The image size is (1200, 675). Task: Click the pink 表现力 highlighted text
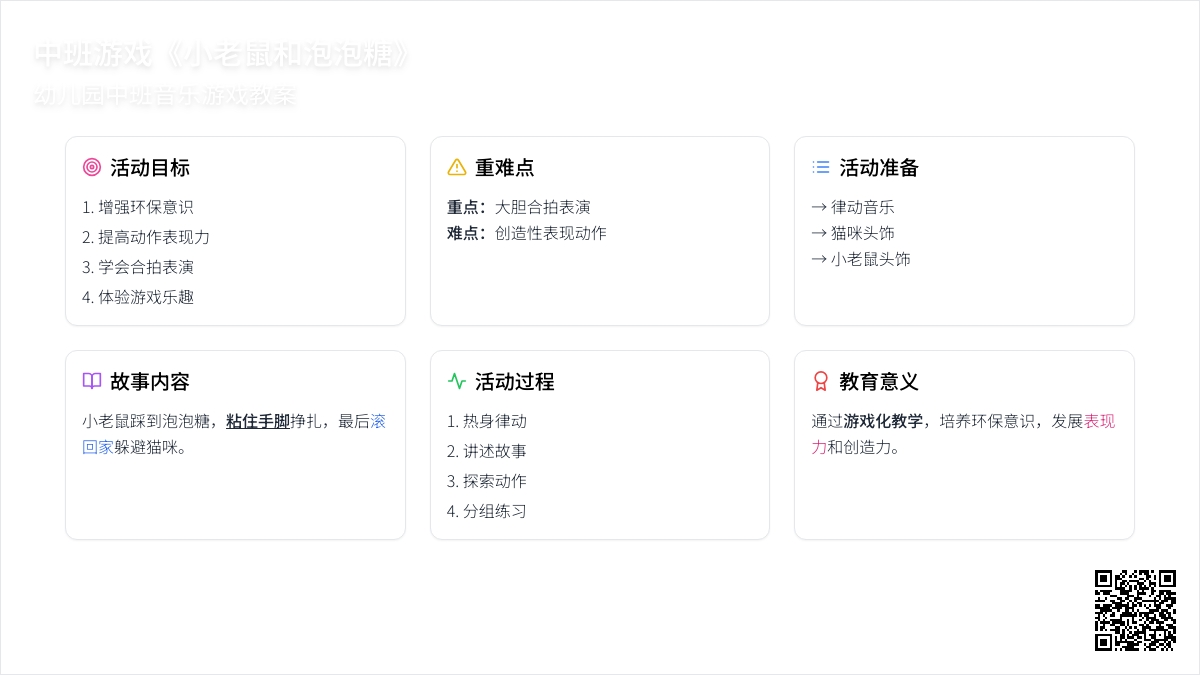click(x=1099, y=422)
